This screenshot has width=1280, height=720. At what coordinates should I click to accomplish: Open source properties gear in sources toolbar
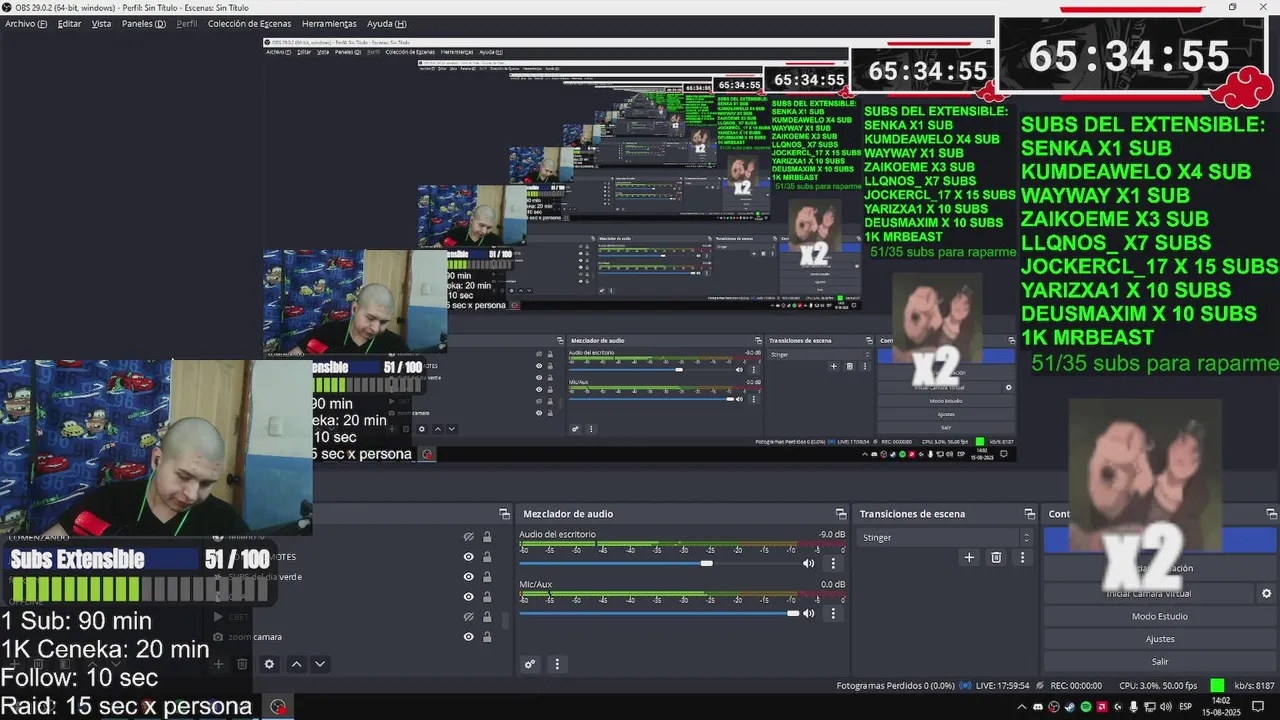[x=269, y=664]
